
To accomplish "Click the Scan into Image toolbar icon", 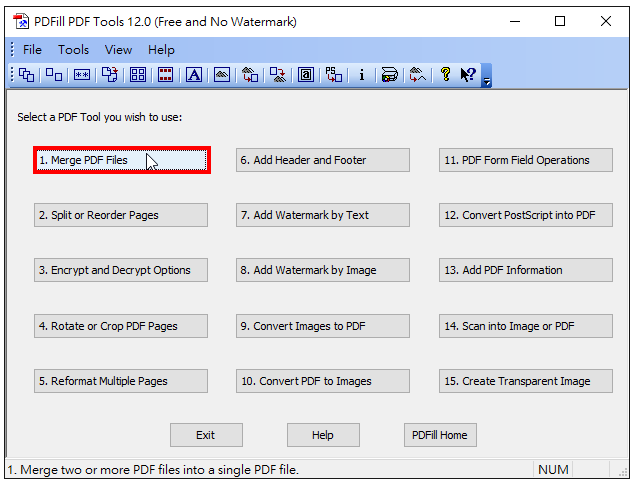I will coord(389,75).
